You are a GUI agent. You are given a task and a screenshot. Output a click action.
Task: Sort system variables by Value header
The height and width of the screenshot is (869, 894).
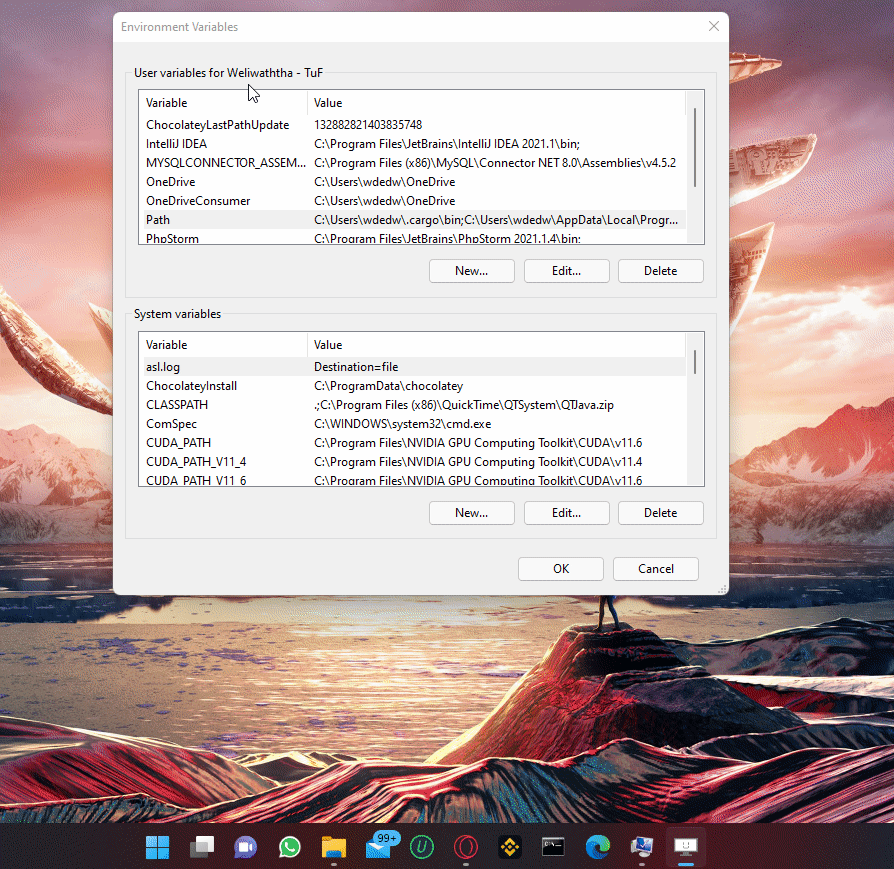[x=496, y=345]
